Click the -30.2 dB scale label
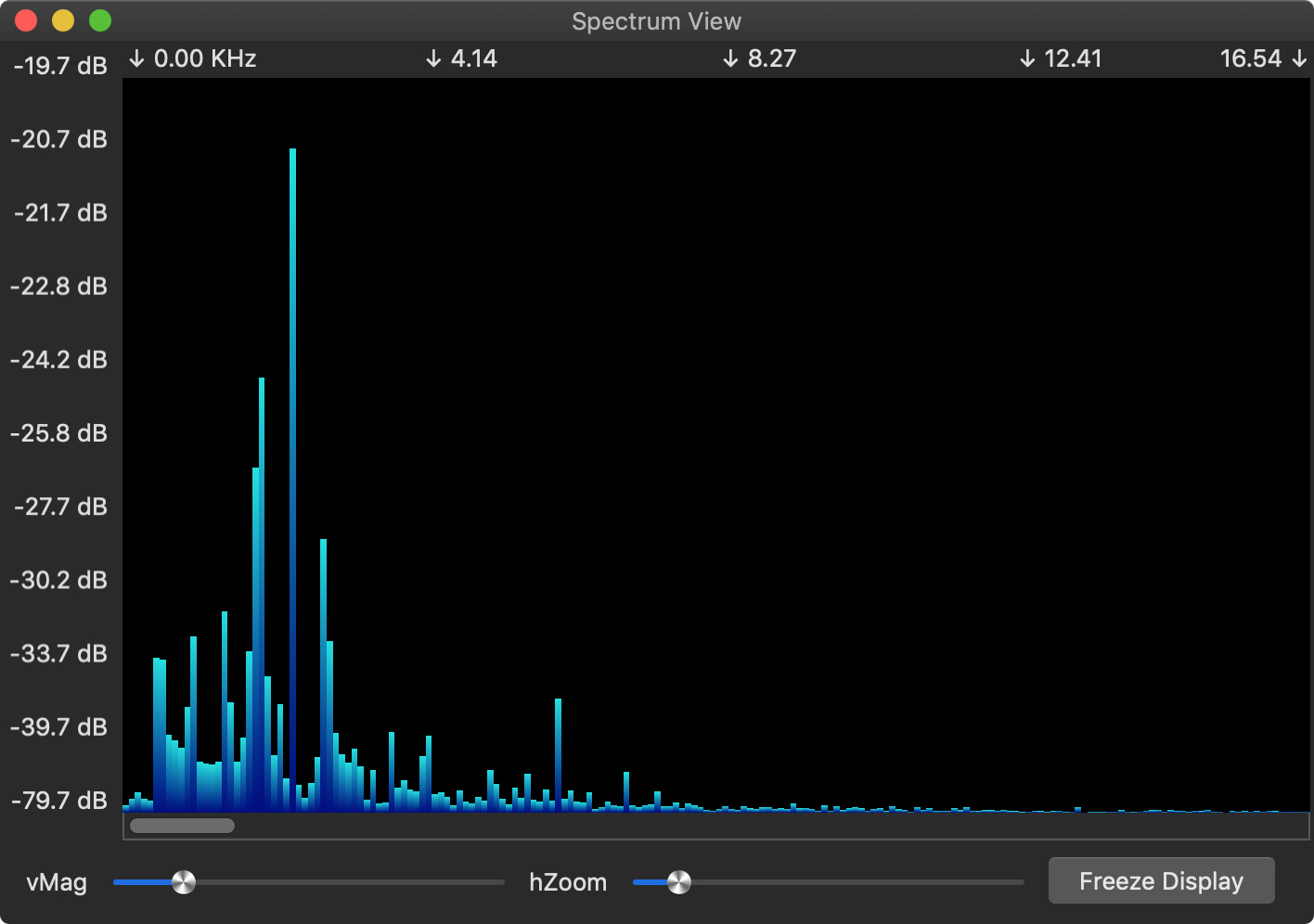Viewport: 1314px width, 924px height. pos(58,580)
